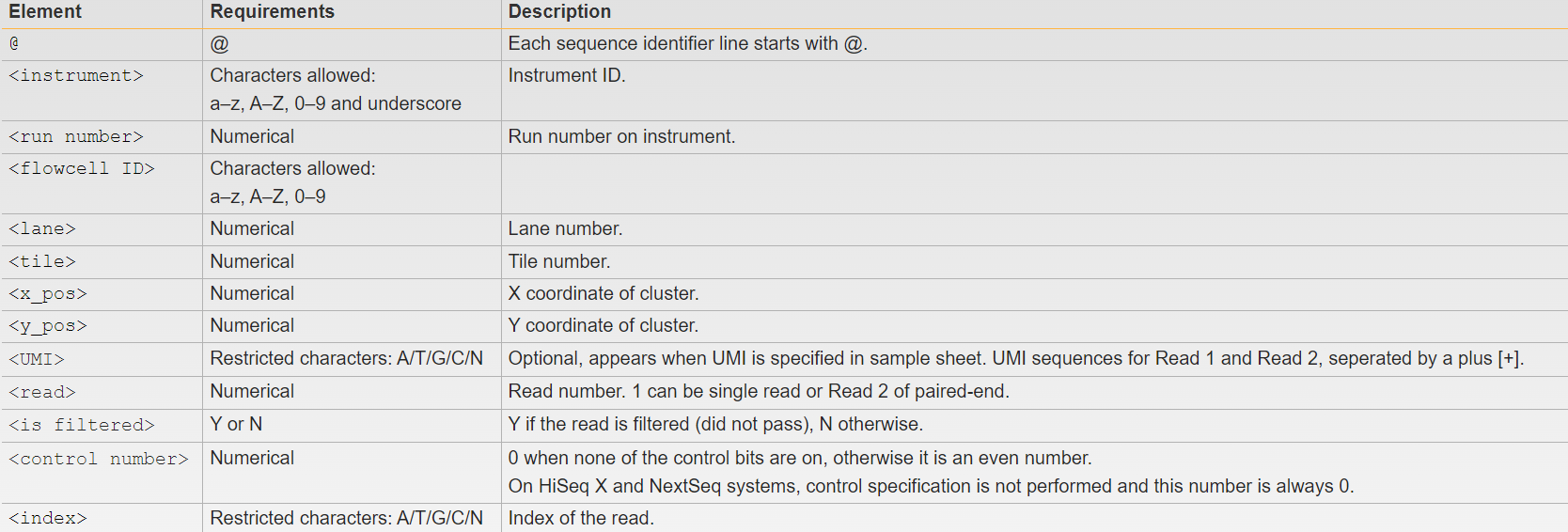Click the Requirements column header
Image resolution: width=1568 pixels, height=532 pixels.
click(x=272, y=12)
